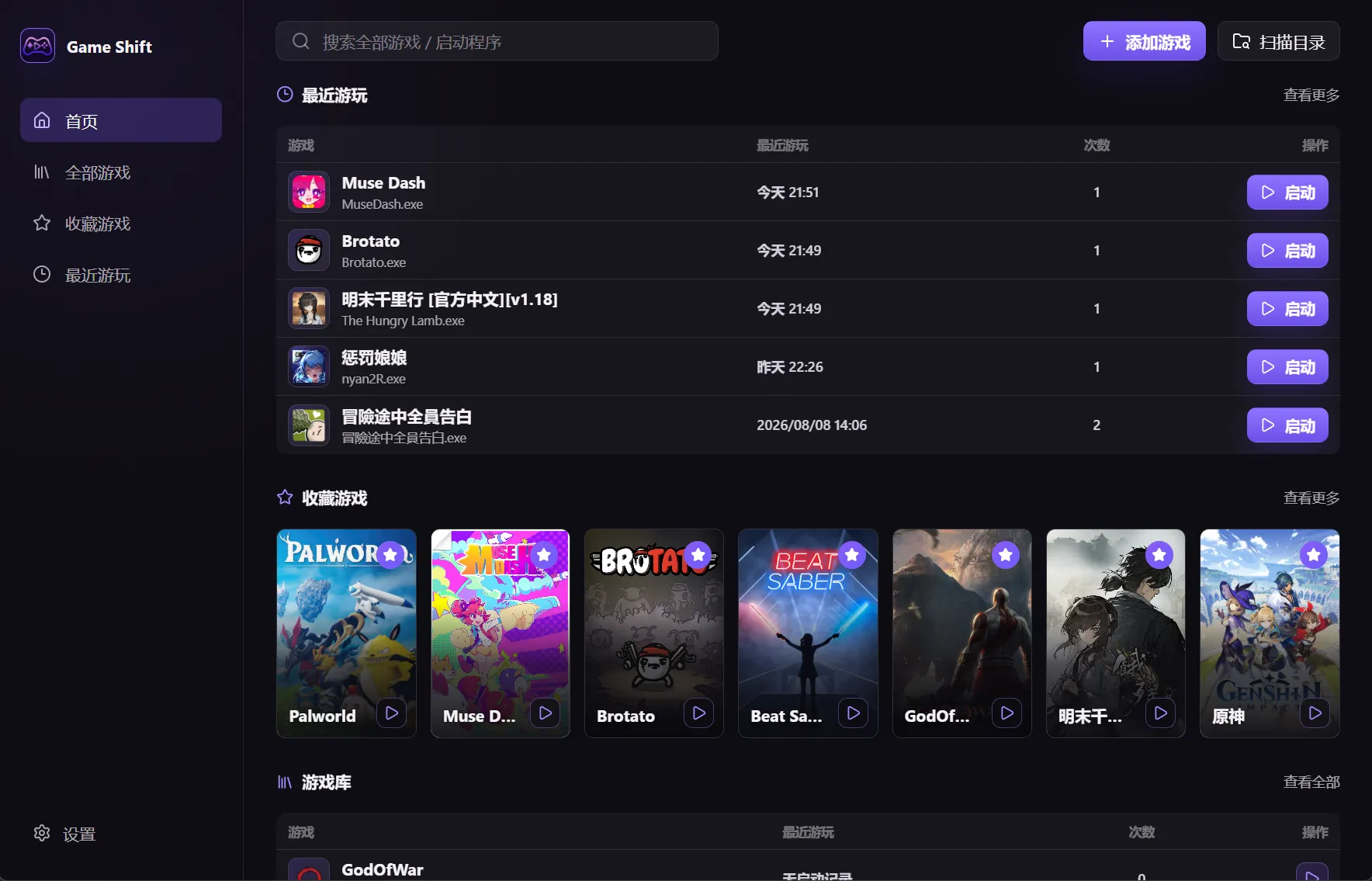This screenshot has height=881, width=1372.
Task: Click the 扫描目录 button
Action: [1279, 41]
